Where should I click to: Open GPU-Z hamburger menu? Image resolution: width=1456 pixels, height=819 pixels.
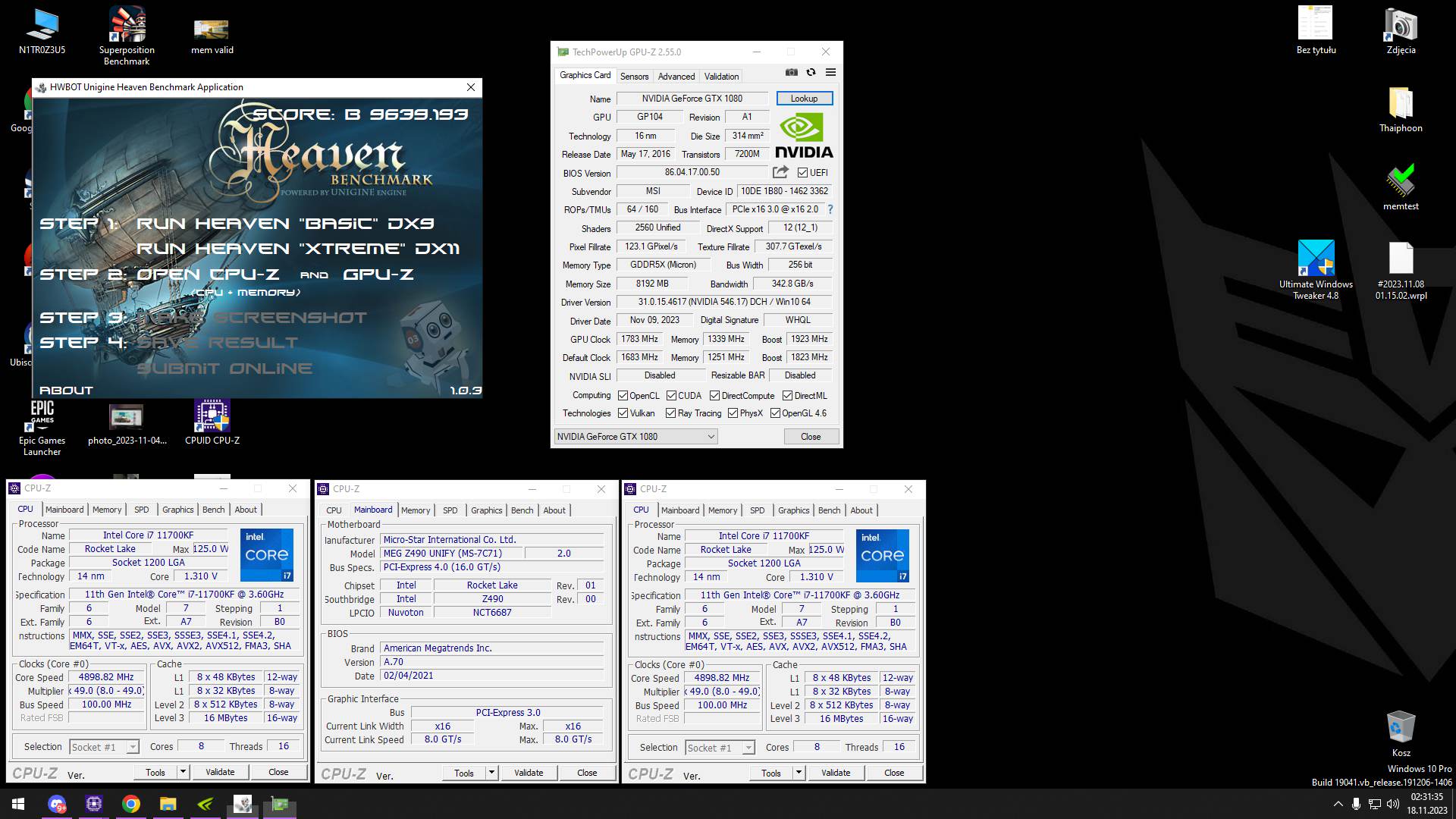click(x=830, y=72)
